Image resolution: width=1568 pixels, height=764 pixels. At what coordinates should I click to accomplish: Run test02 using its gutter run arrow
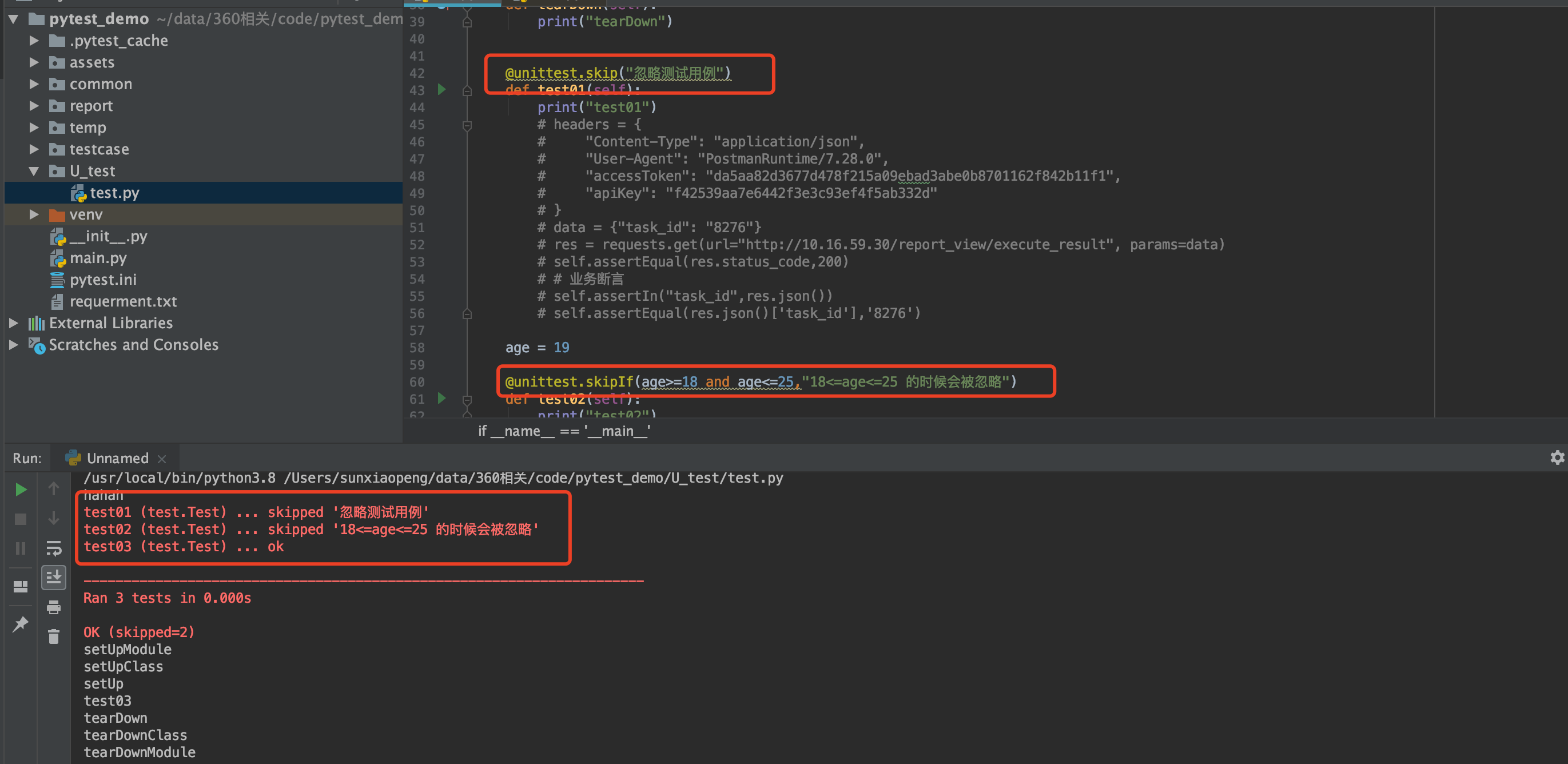click(x=442, y=399)
